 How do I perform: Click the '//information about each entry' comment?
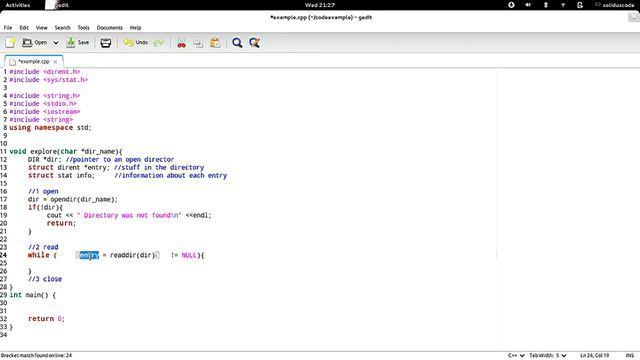pos(171,176)
